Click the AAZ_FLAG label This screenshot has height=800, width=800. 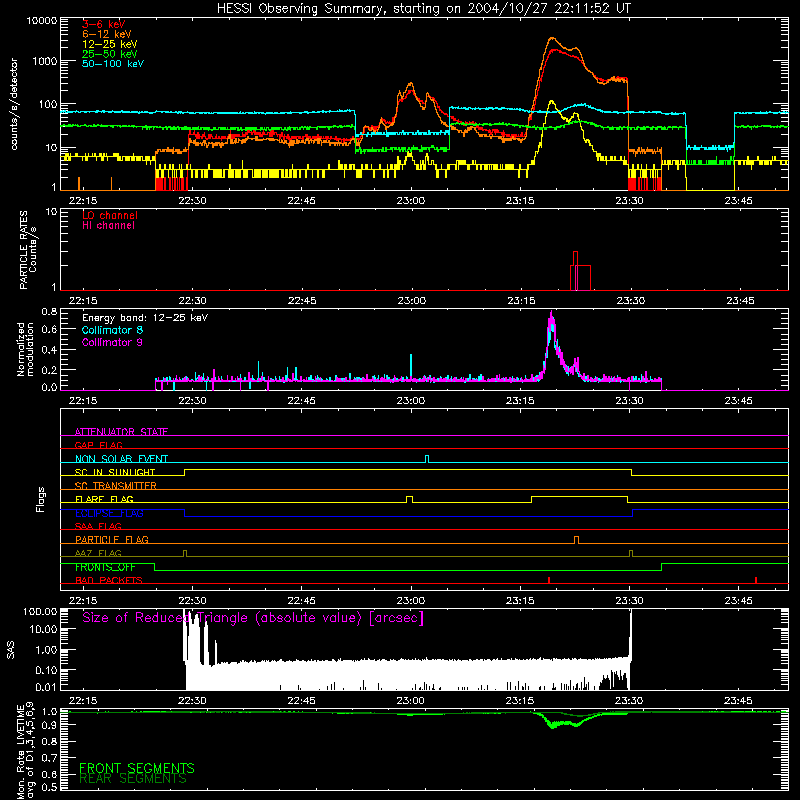point(98,553)
